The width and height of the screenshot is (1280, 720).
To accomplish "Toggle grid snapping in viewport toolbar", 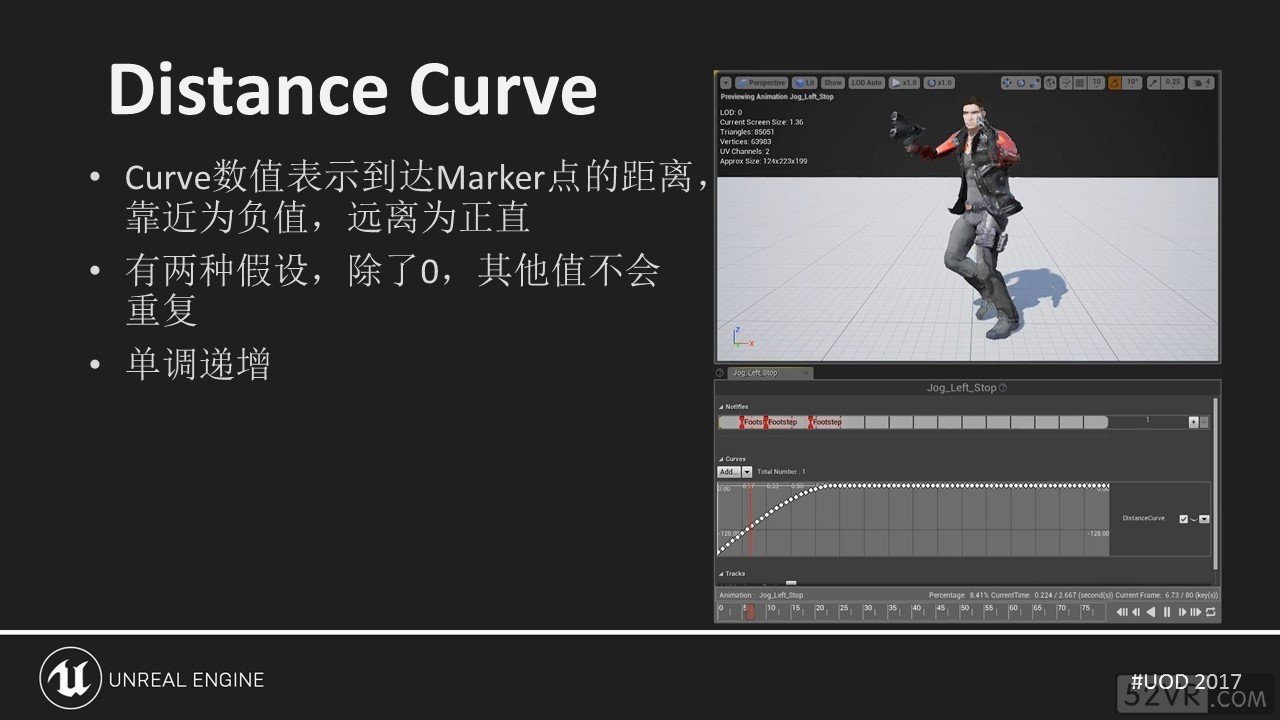I will tap(1081, 83).
